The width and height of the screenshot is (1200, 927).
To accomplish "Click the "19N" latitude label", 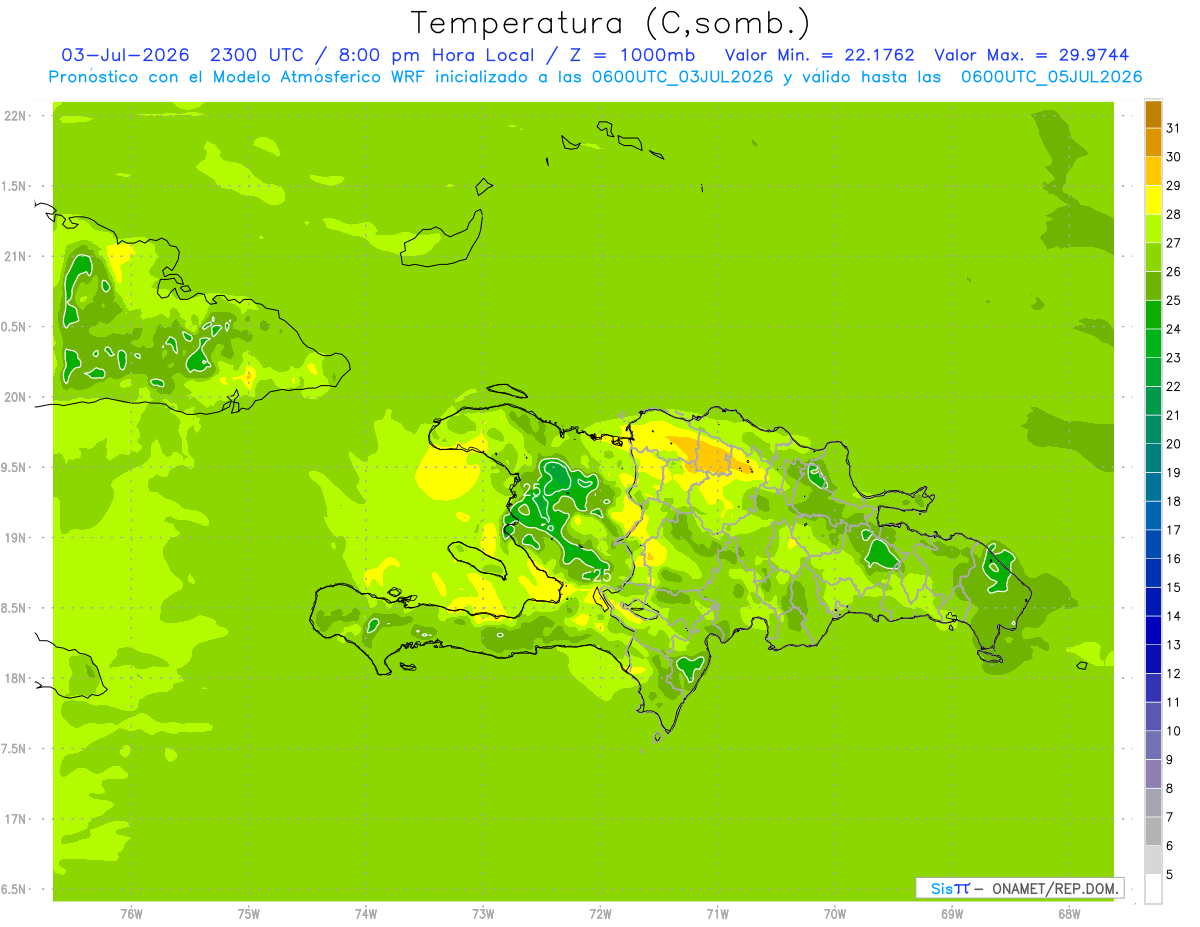I will click(x=14, y=537).
